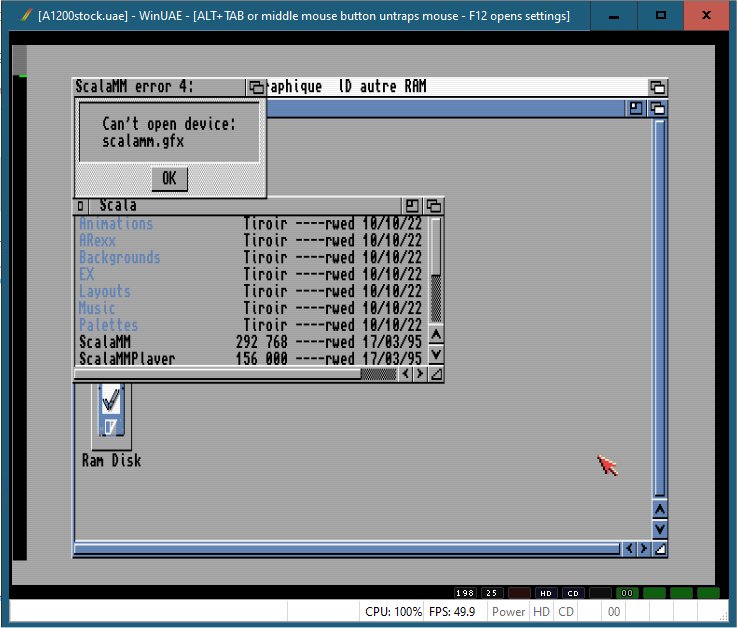Click the 00 floppy LED in the emulator bar
The width and height of the screenshot is (737, 628).
pyautogui.click(x=627, y=593)
